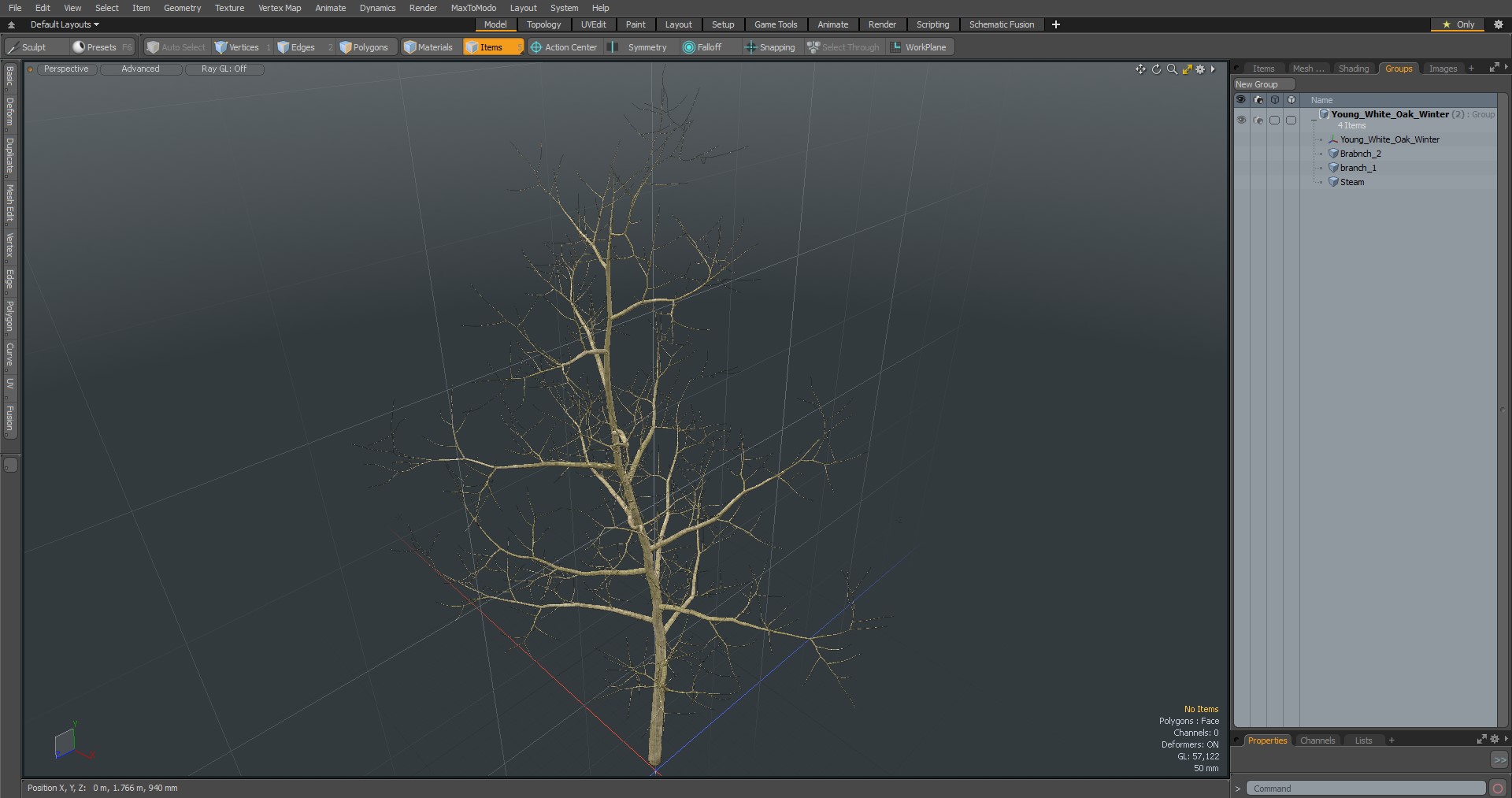Select the Young_White_Oak_Winter locator item
This screenshot has height=798, width=1512.
tap(1389, 139)
